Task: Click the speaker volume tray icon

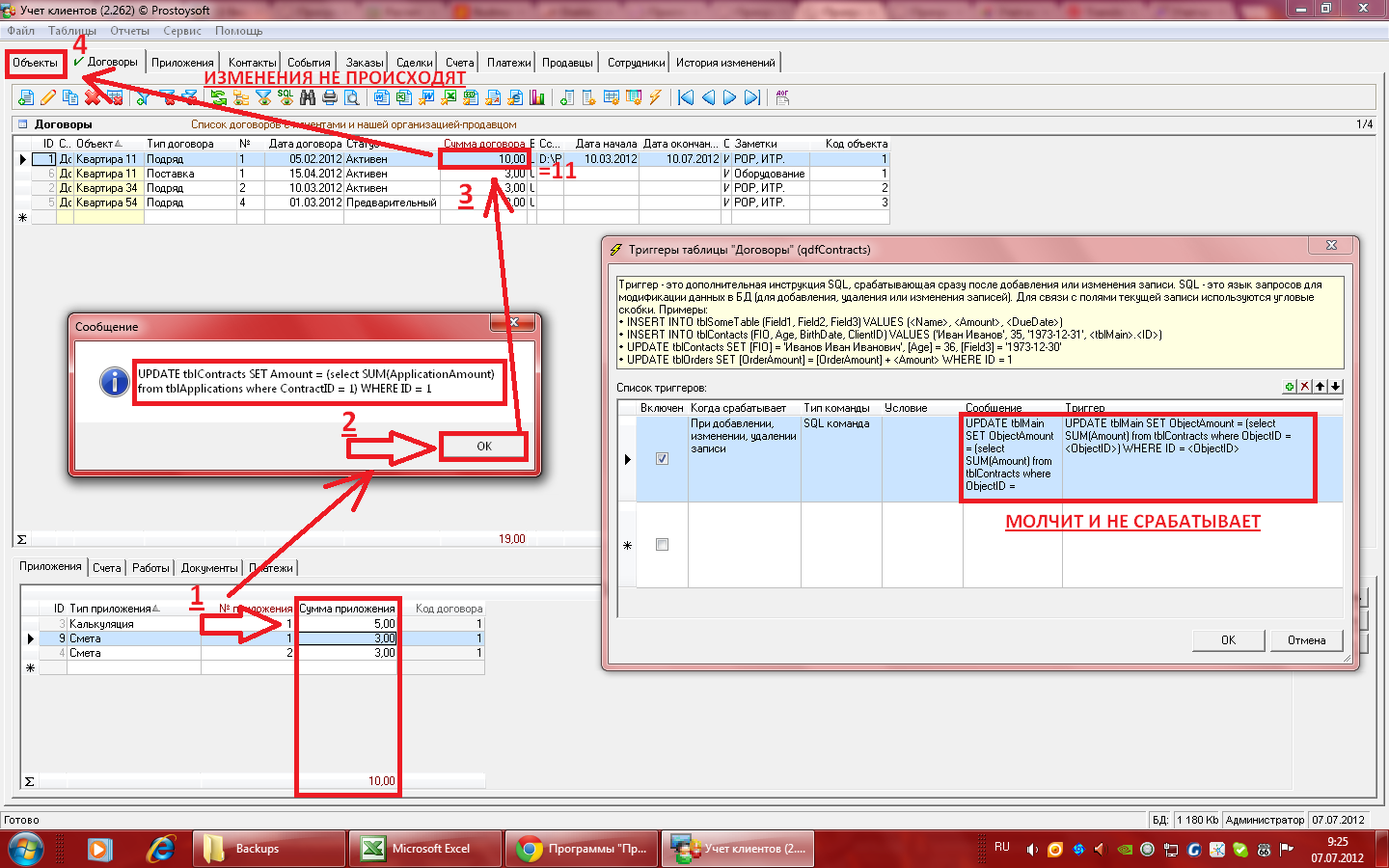Action: (1032, 850)
